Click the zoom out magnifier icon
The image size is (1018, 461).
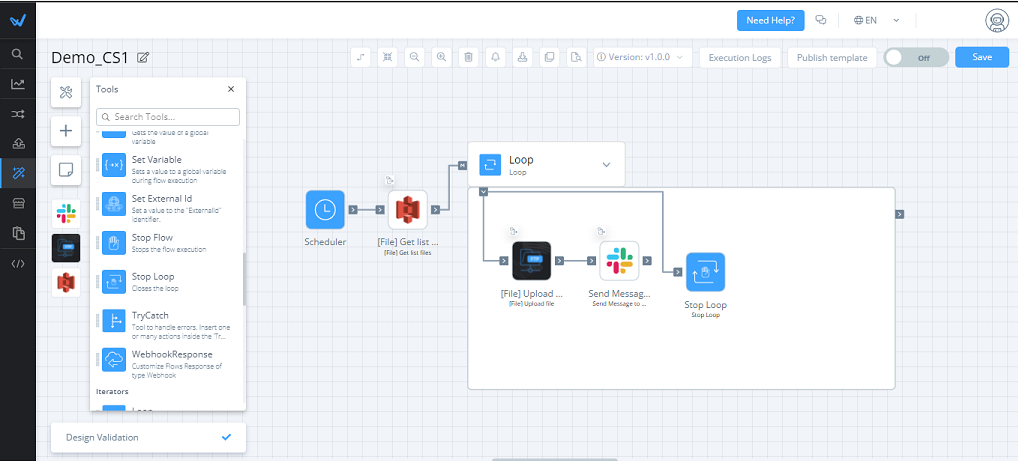pyautogui.click(x=414, y=57)
